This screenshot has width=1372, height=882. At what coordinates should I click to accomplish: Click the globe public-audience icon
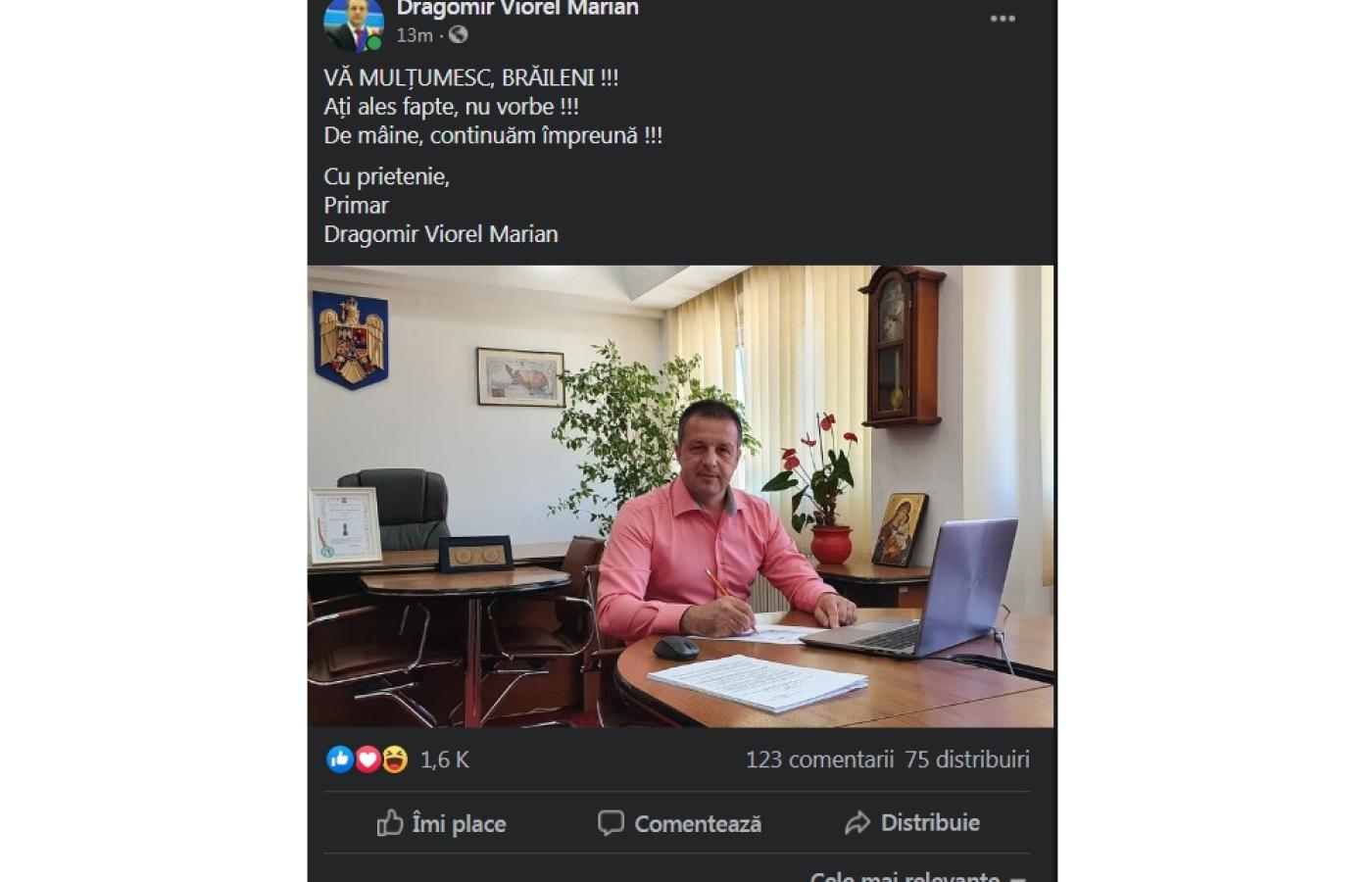[x=458, y=35]
